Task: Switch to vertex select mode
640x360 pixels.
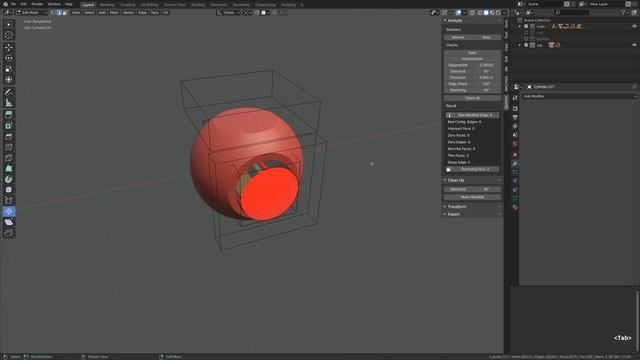Action: pos(53,13)
